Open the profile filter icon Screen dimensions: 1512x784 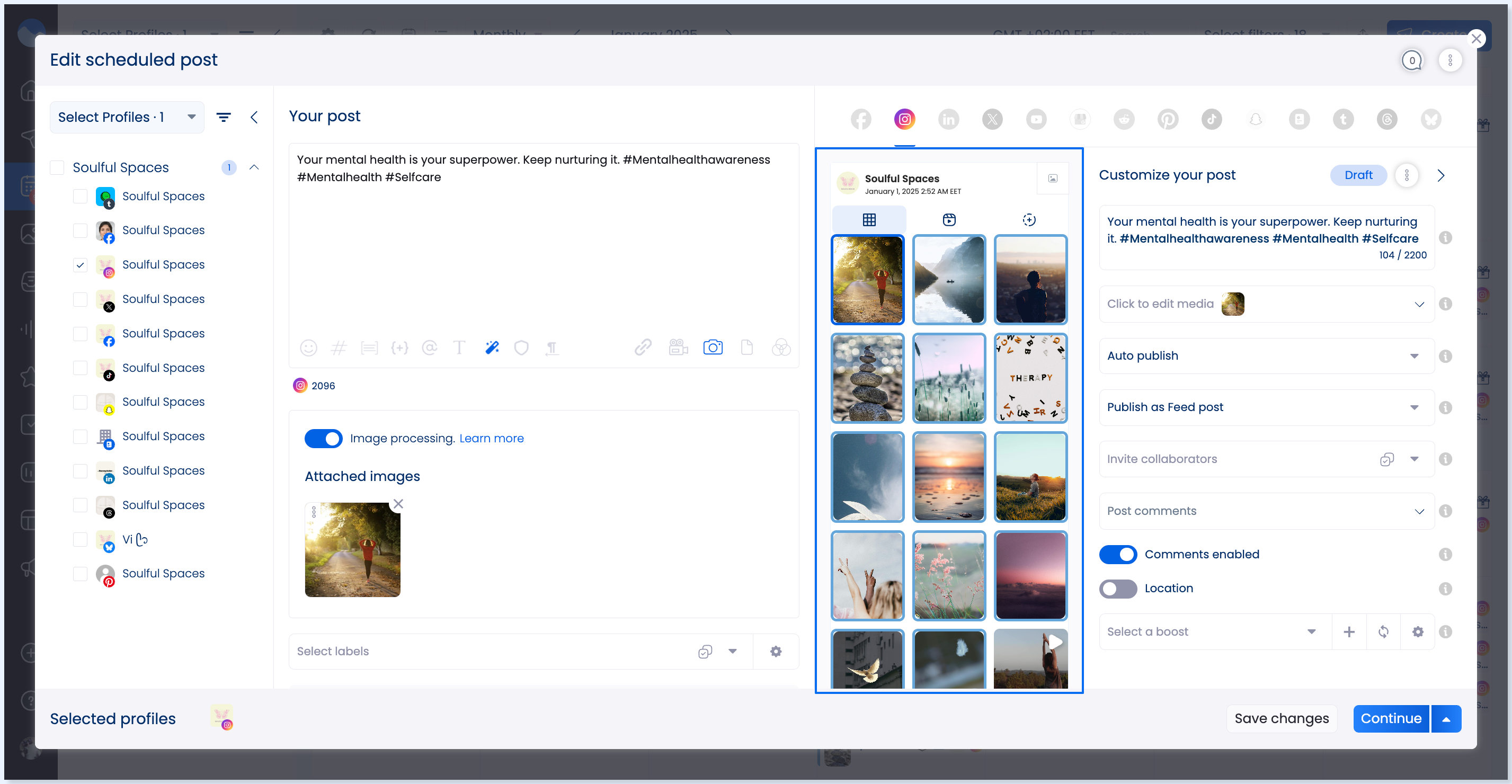point(224,118)
